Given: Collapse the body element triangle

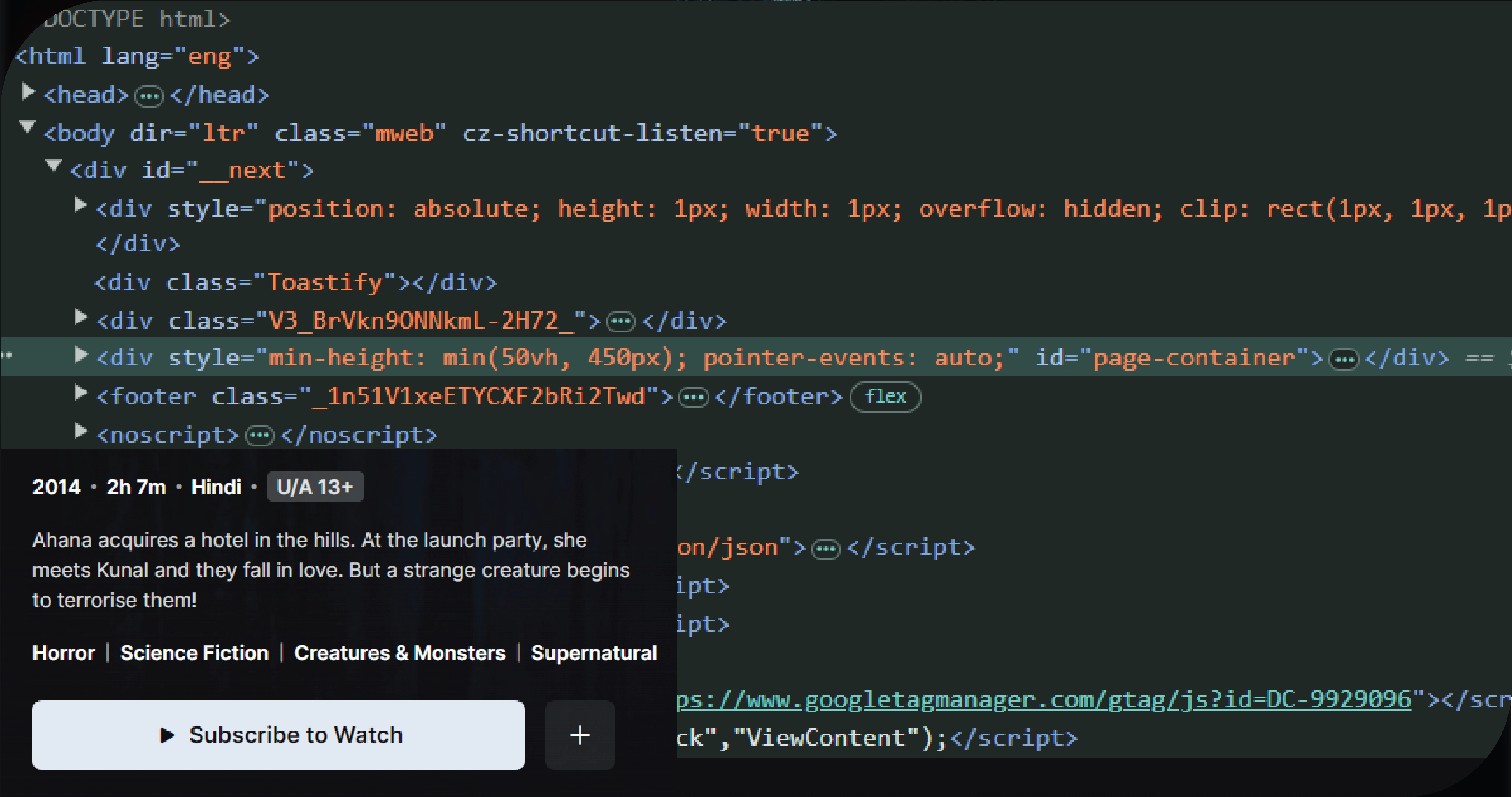Looking at the screenshot, I should click(27, 128).
